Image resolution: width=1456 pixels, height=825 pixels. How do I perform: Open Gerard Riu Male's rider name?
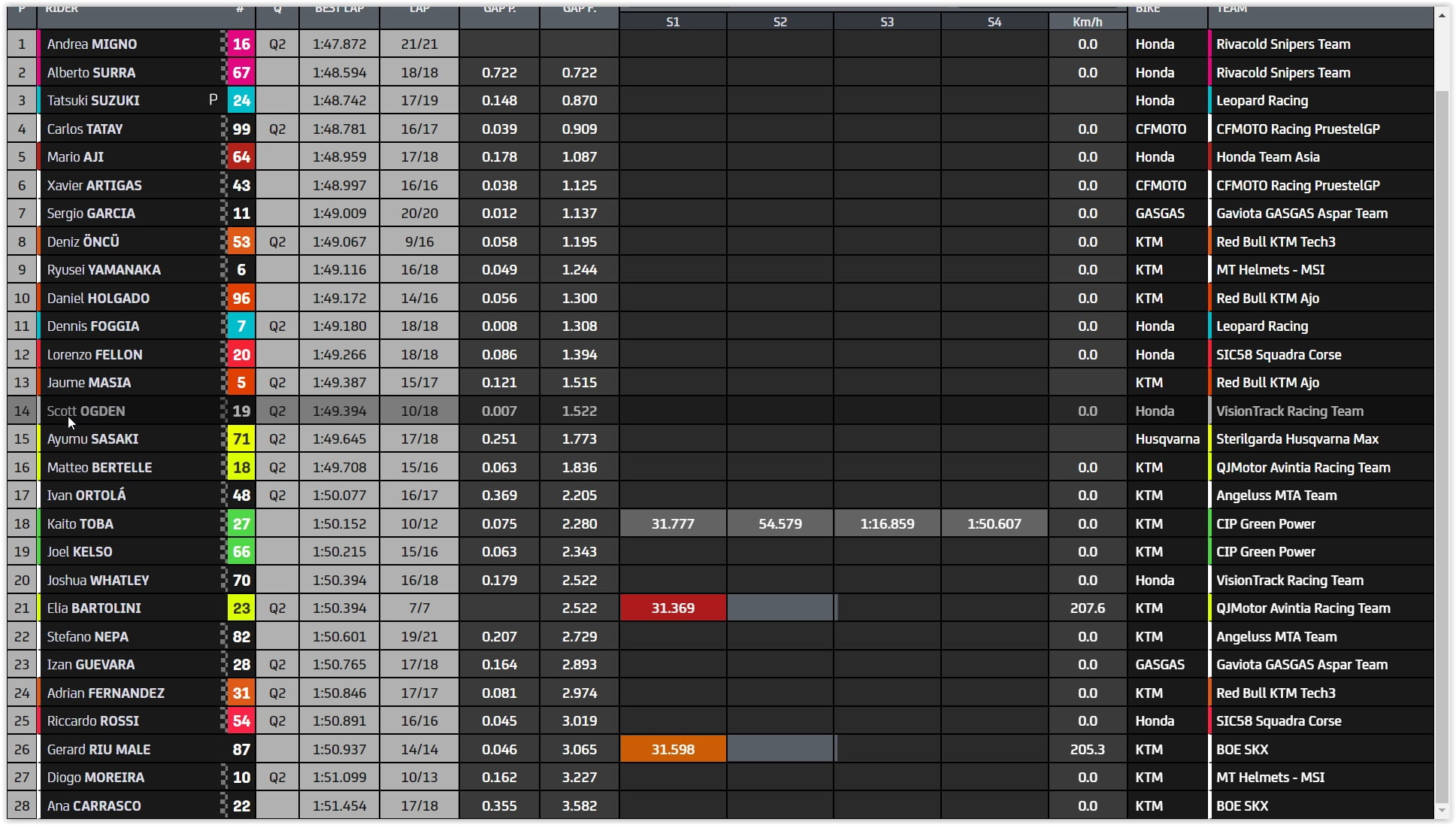(x=98, y=750)
